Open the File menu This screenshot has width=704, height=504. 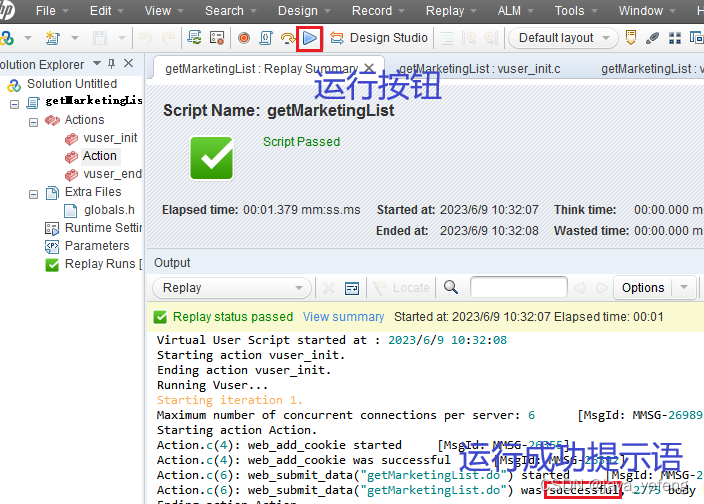coord(52,11)
